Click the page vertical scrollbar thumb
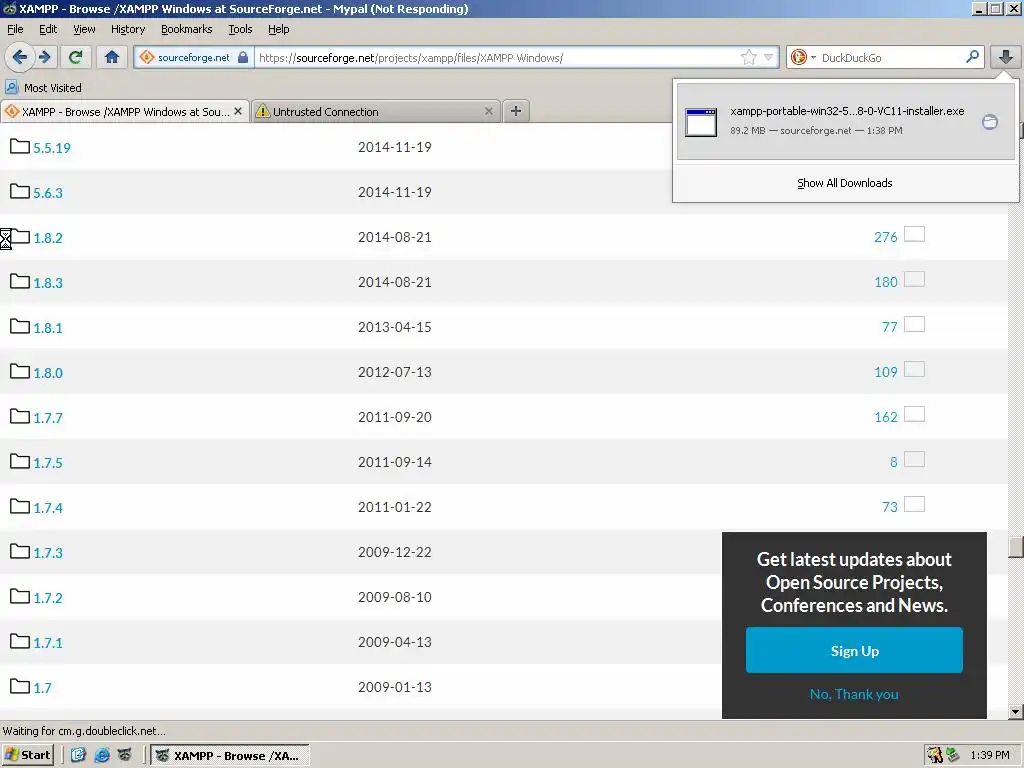This screenshot has width=1024, height=768. [1016, 547]
